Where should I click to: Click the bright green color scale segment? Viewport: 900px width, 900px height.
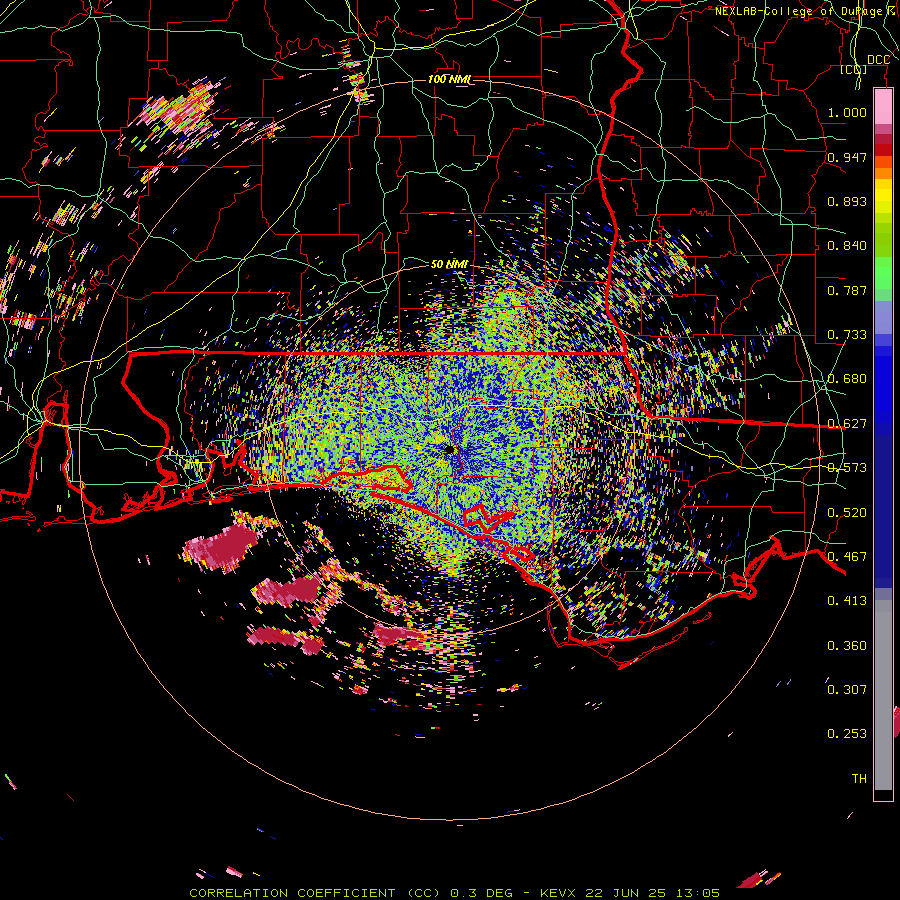tap(883, 273)
